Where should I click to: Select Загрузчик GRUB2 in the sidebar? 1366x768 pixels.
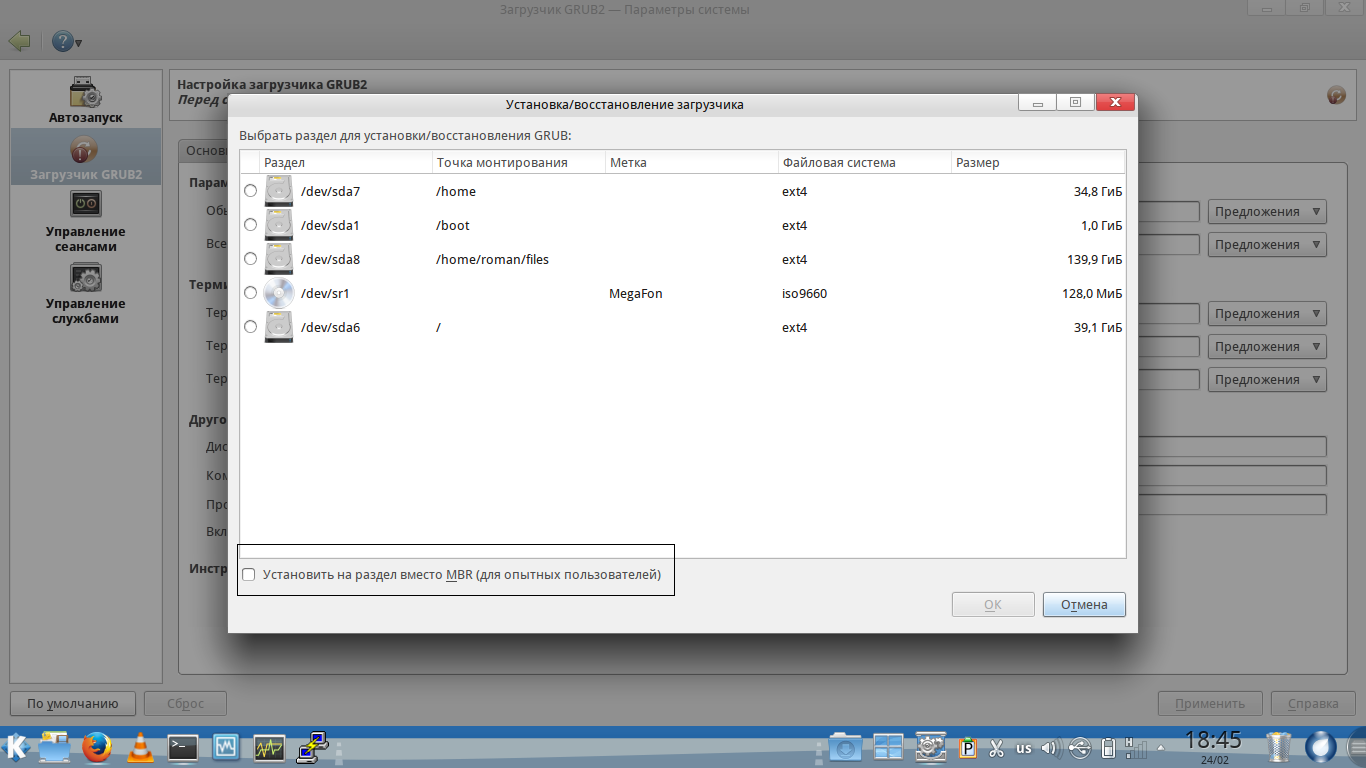click(x=86, y=157)
